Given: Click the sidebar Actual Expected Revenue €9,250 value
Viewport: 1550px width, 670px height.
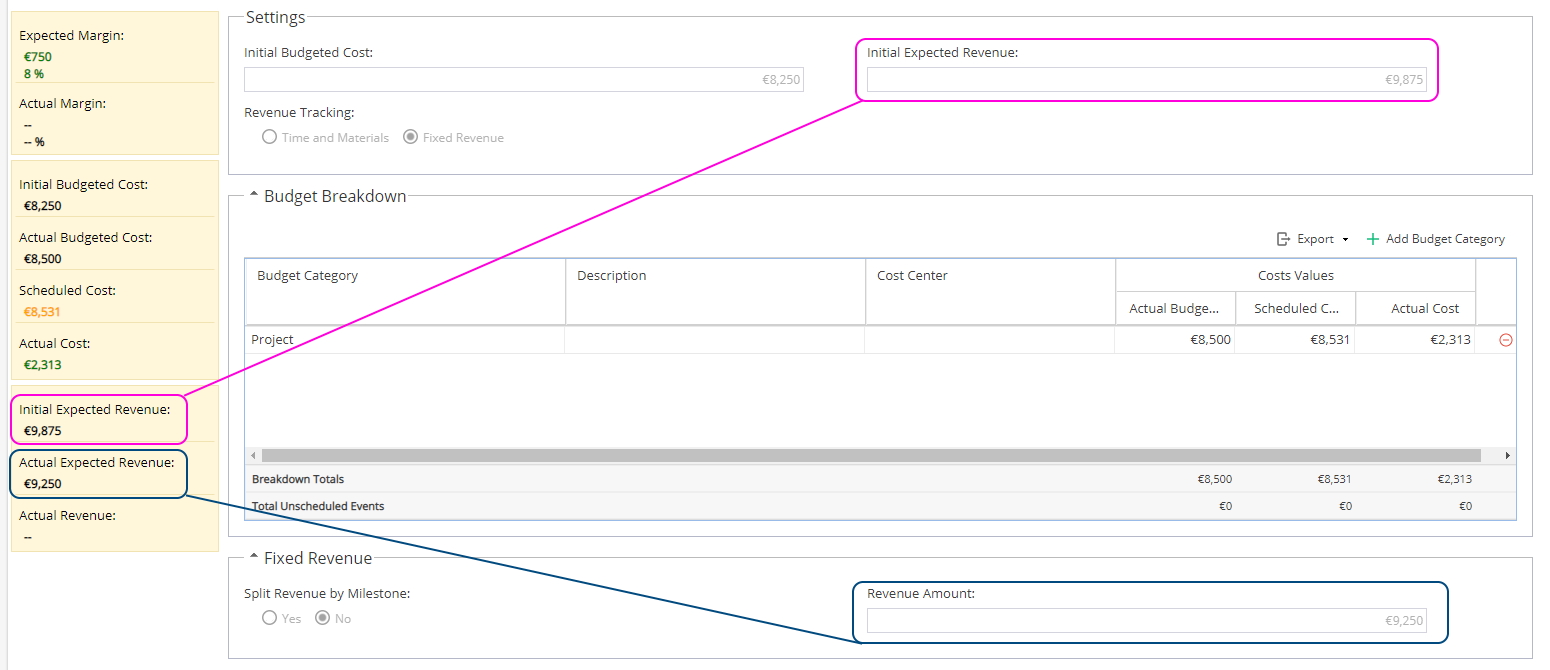Looking at the screenshot, I should click(43, 484).
